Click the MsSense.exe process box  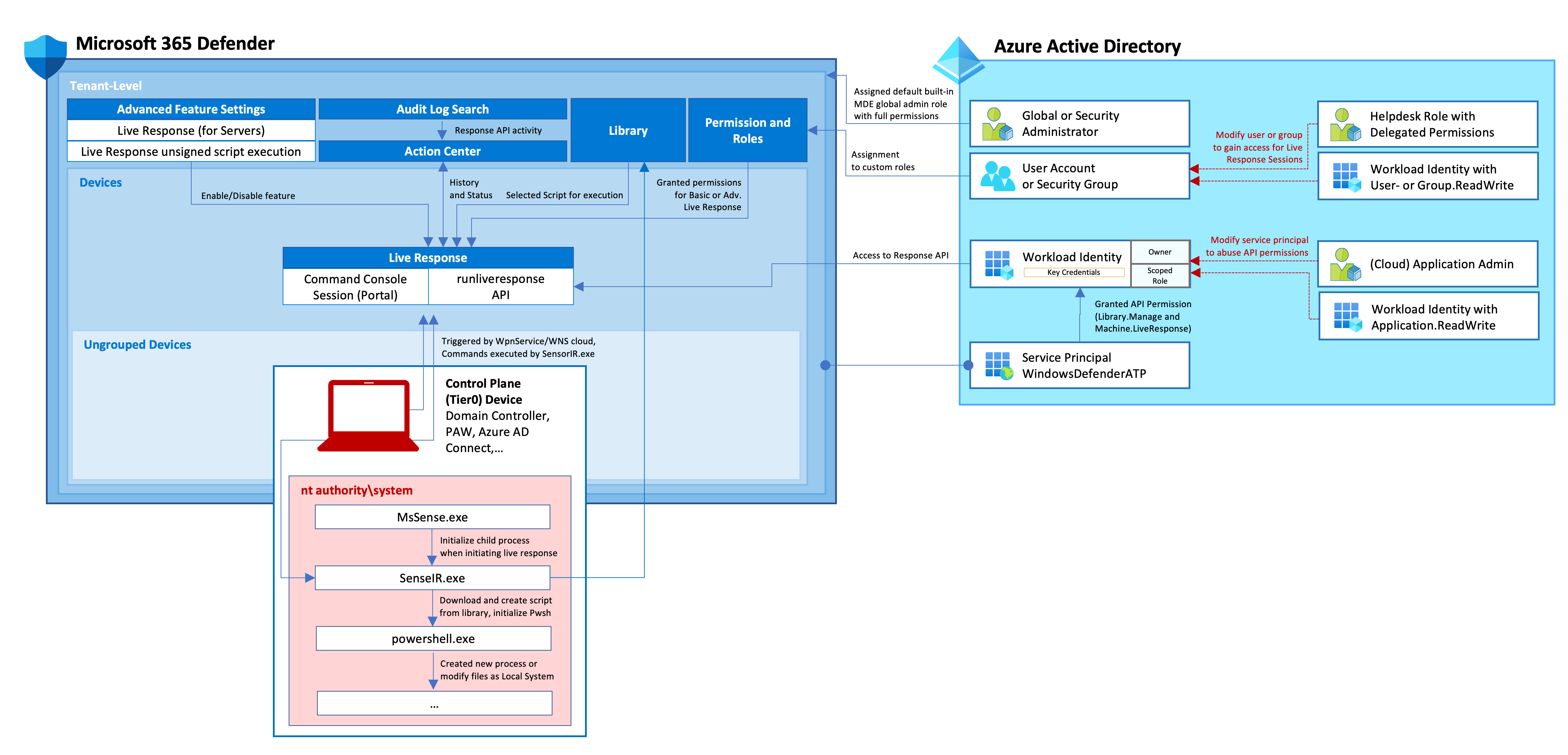click(432, 517)
